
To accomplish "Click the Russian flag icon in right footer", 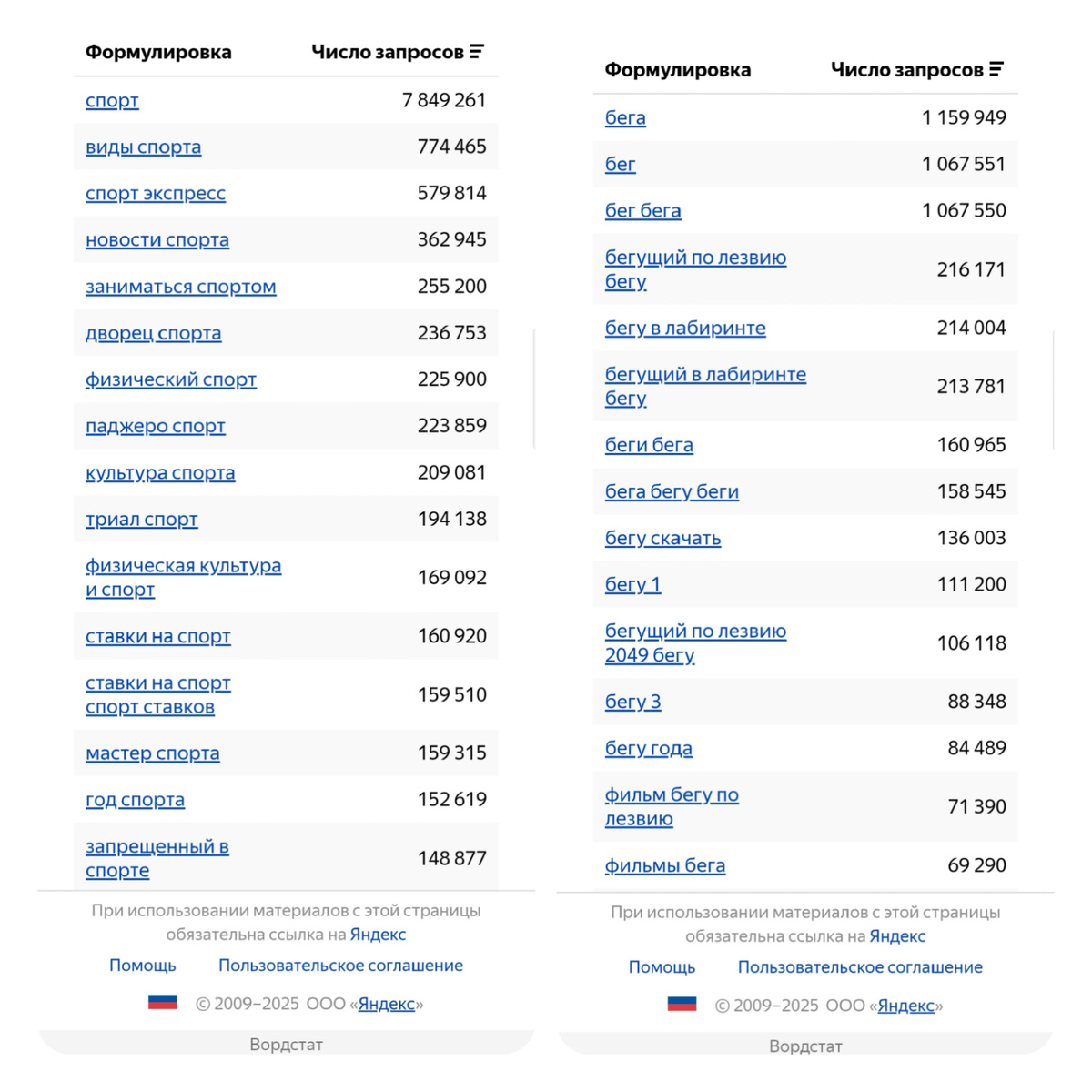I will pos(681,1005).
